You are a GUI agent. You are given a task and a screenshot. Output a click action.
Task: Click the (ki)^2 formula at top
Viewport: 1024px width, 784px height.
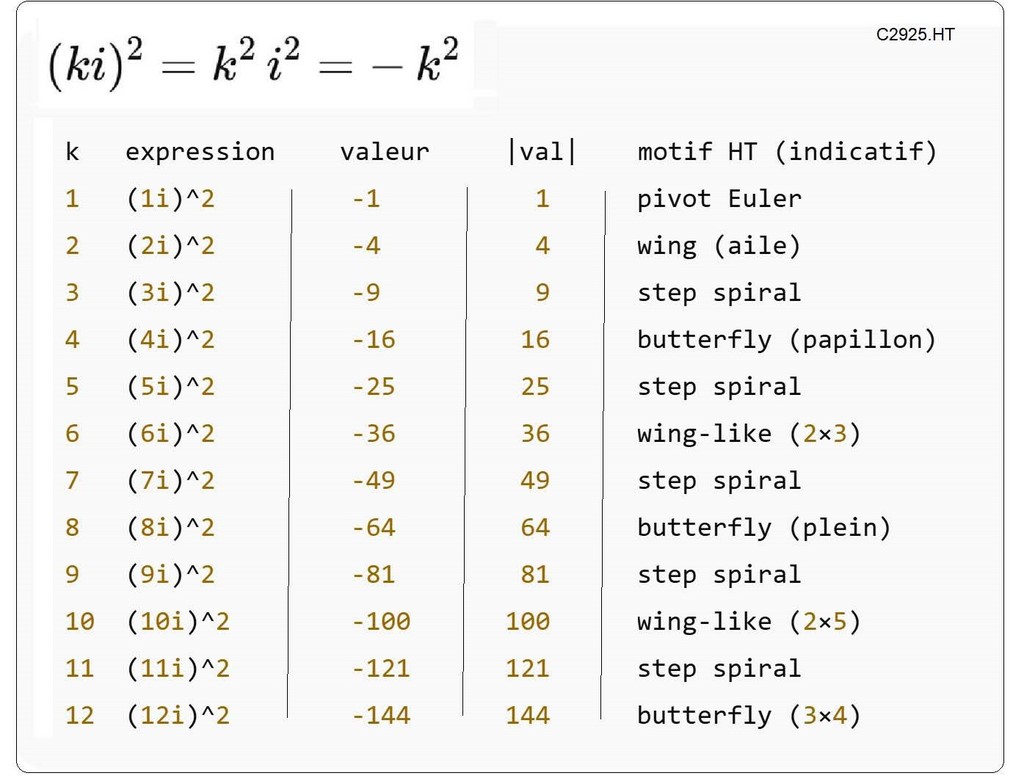click(x=252, y=65)
